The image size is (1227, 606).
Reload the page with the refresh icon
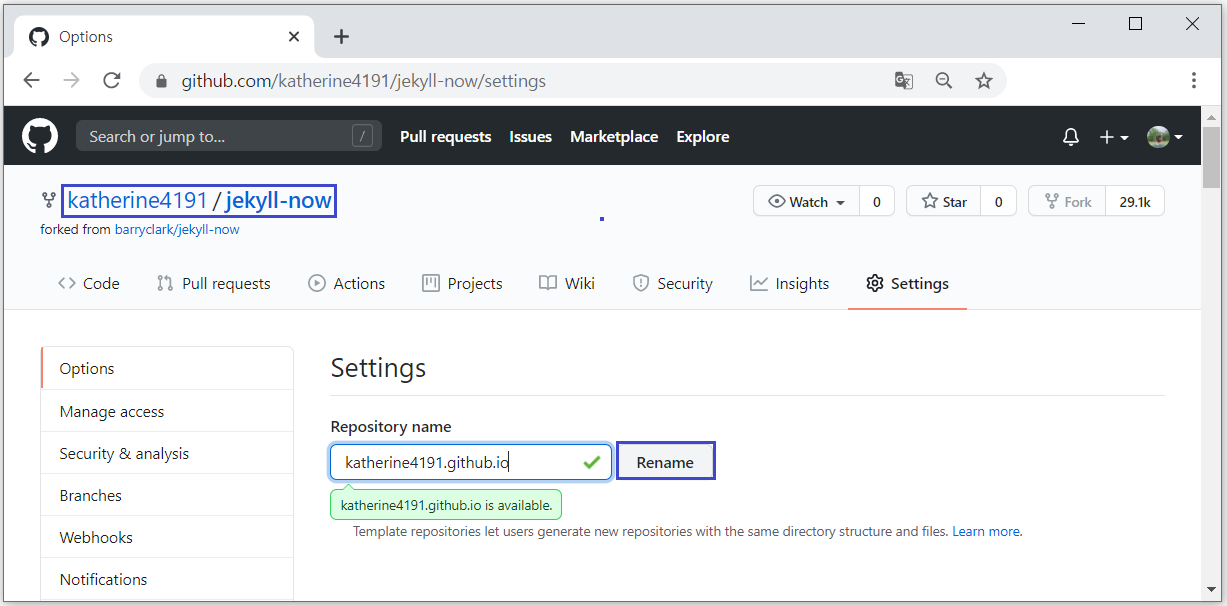pyautogui.click(x=112, y=81)
